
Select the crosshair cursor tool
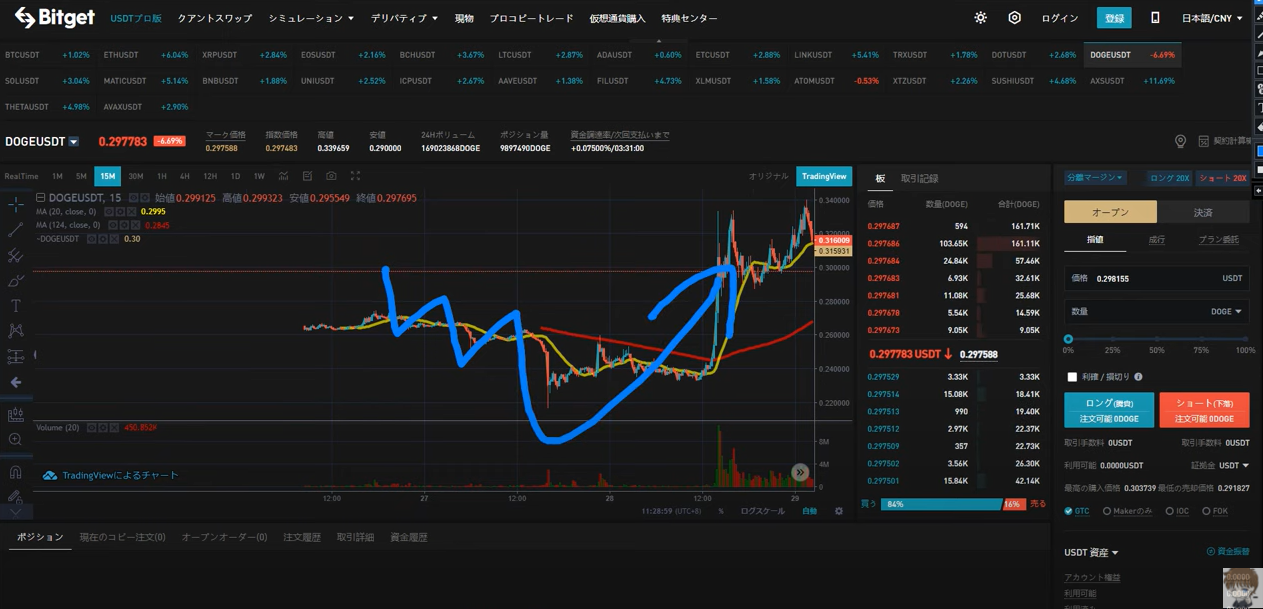tap(16, 205)
